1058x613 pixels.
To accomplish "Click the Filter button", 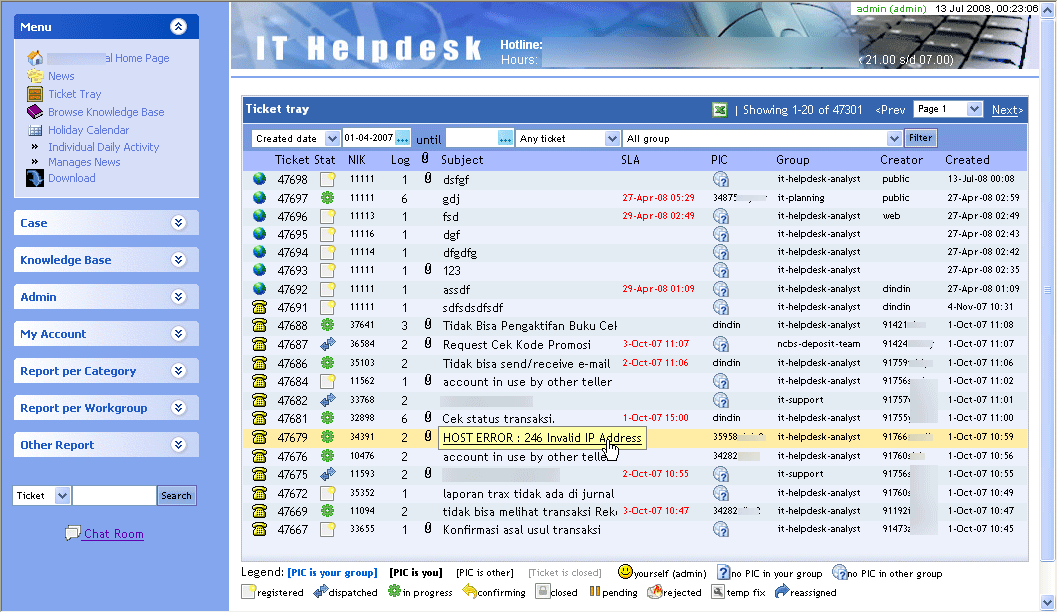I will coord(920,138).
